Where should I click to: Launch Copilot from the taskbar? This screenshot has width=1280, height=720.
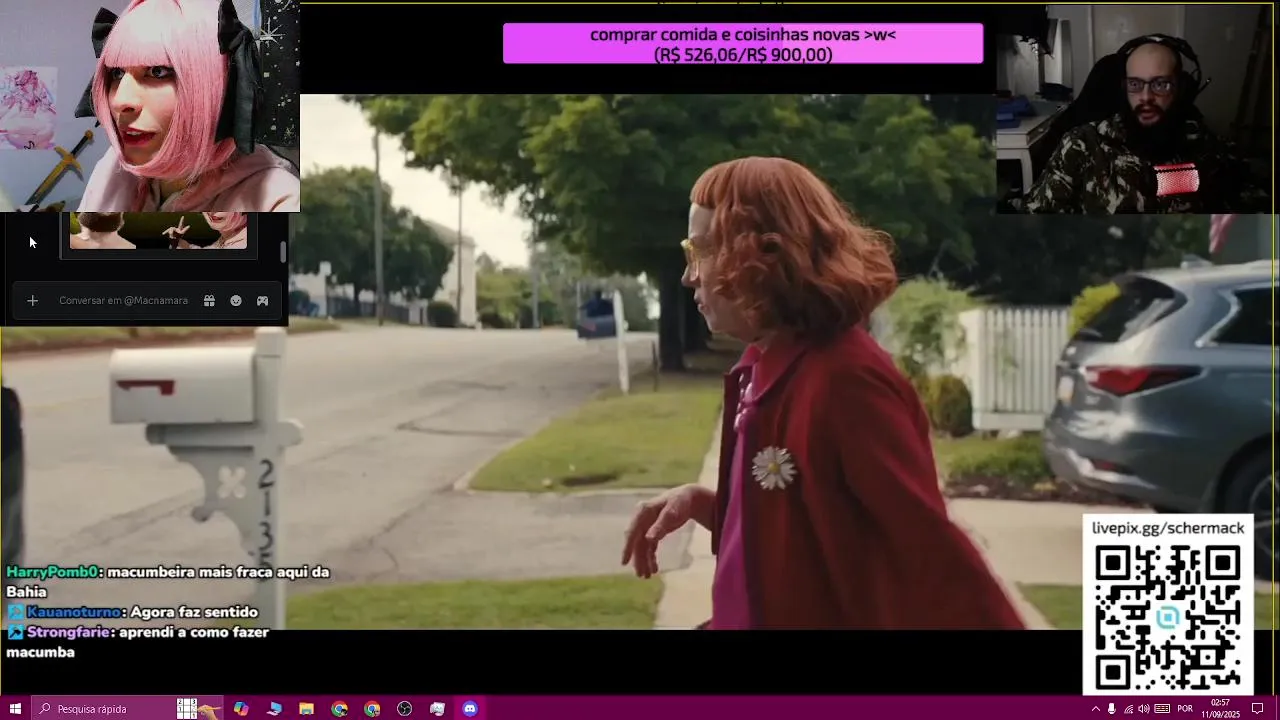coord(241,709)
